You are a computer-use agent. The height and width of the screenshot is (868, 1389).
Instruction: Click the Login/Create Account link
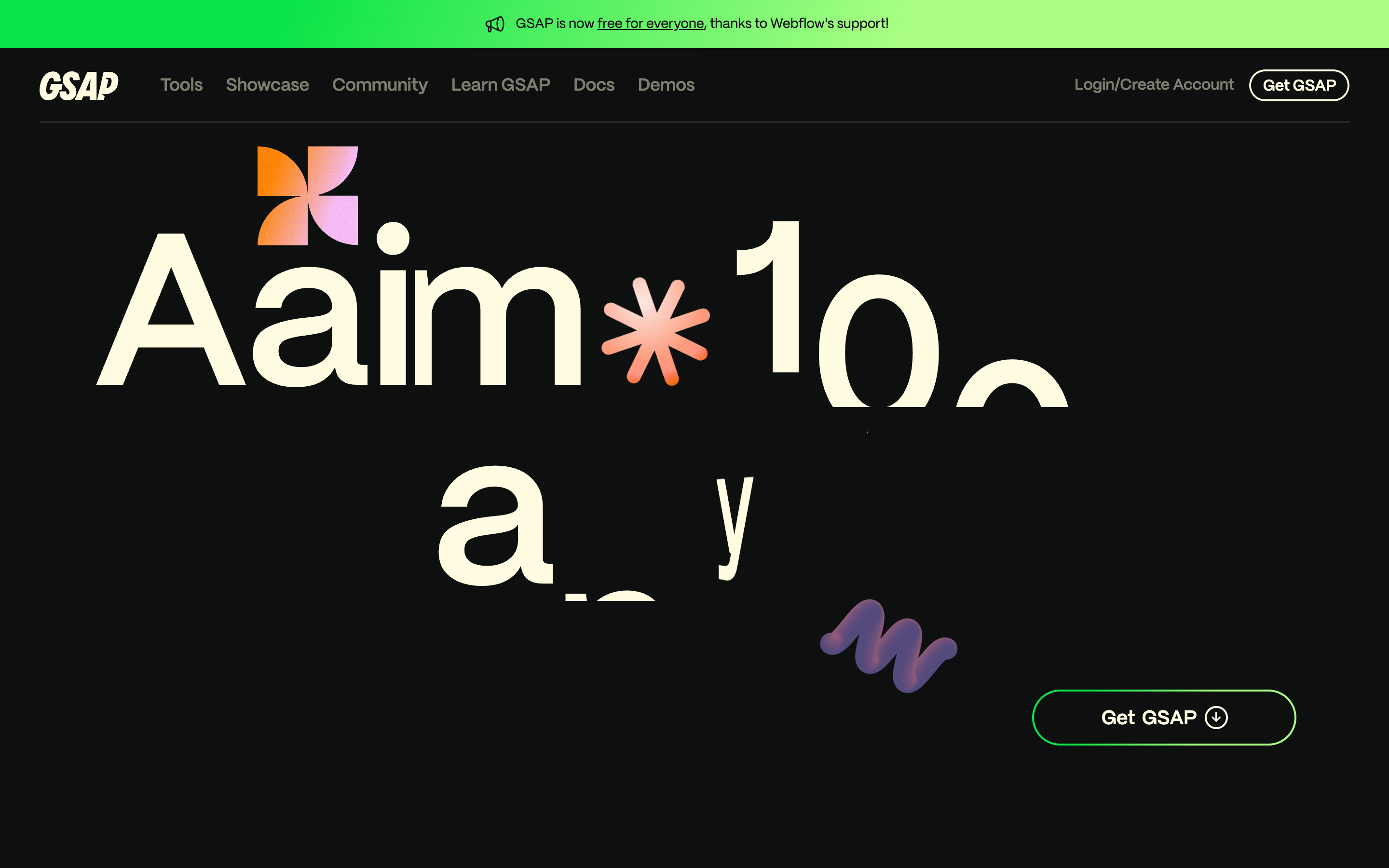(1154, 84)
